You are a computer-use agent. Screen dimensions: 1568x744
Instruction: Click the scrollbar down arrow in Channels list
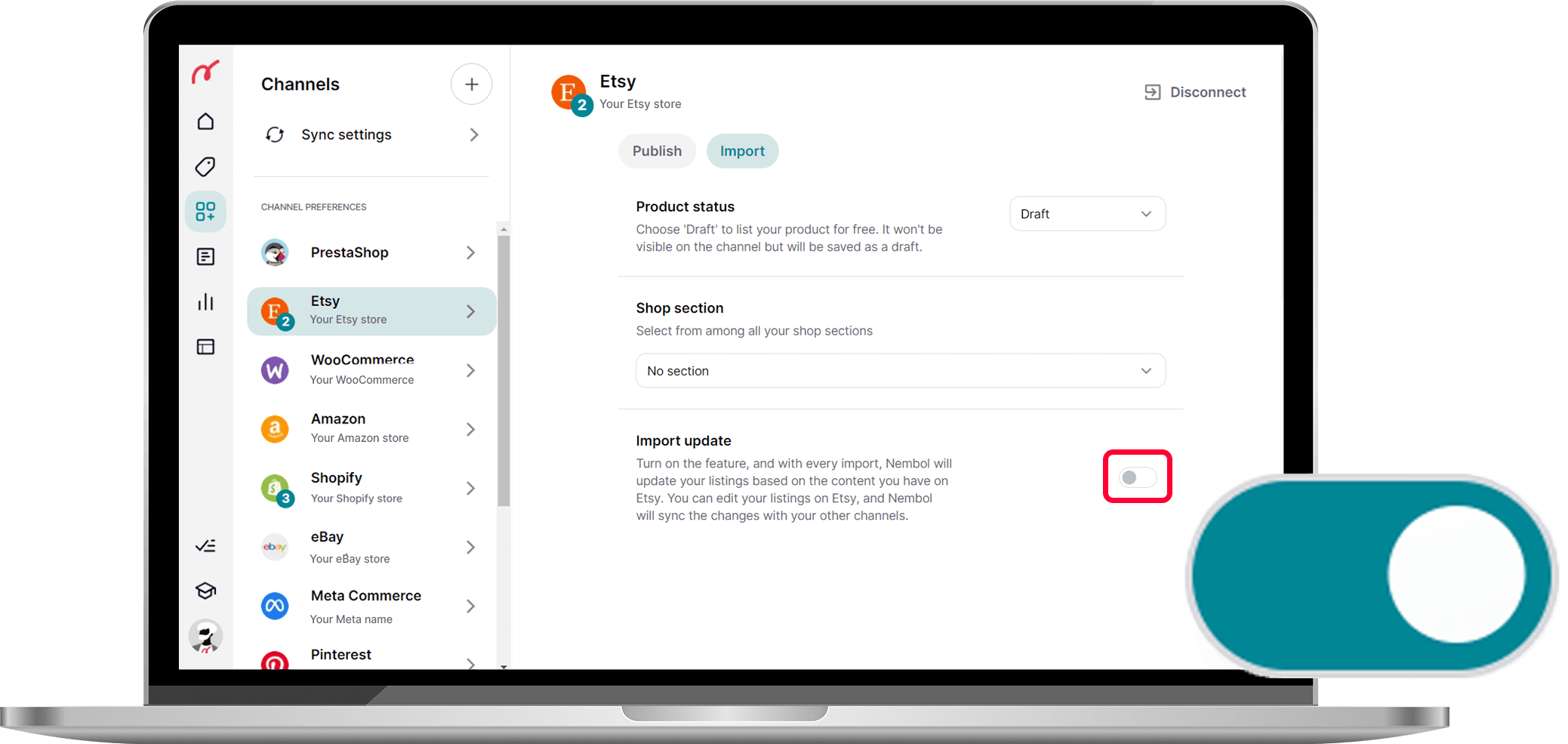pyautogui.click(x=504, y=666)
